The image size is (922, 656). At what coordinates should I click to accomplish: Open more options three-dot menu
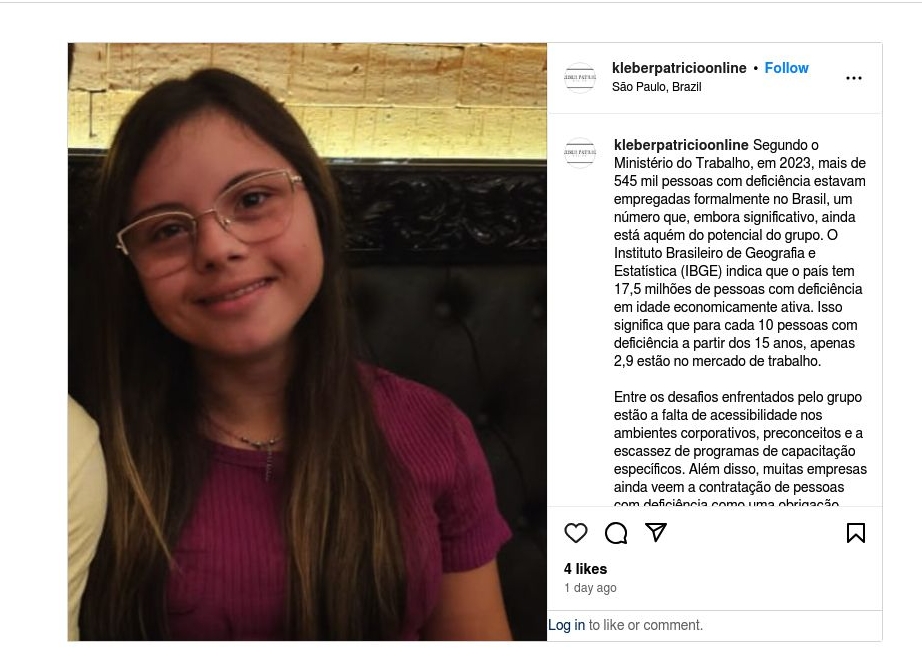[x=854, y=78]
